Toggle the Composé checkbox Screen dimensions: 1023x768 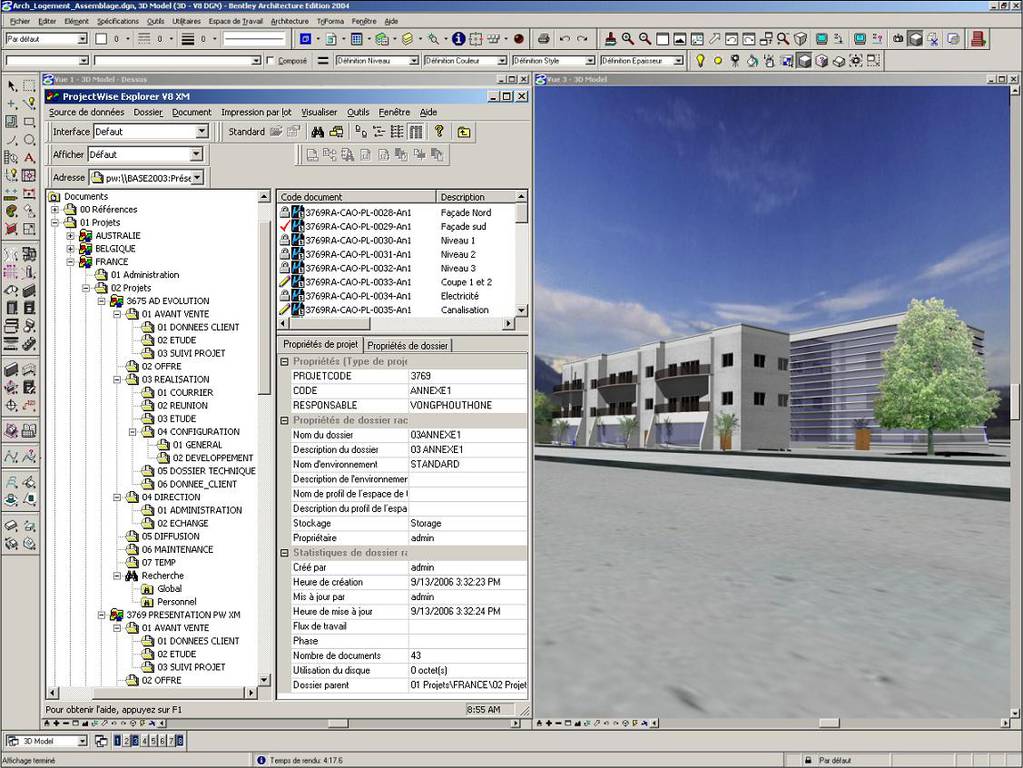pyautogui.click(x=270, y=61)
